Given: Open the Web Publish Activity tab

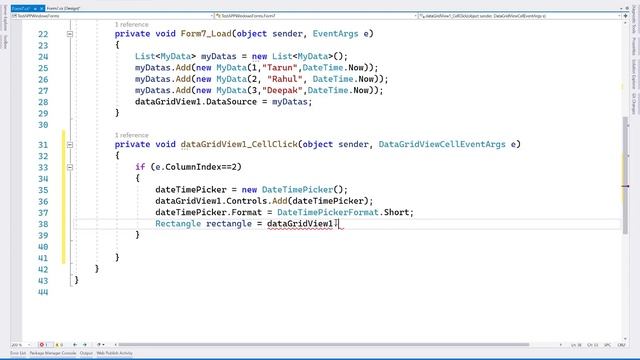Looking at the screenshot, I should click(x=114, y=353).
